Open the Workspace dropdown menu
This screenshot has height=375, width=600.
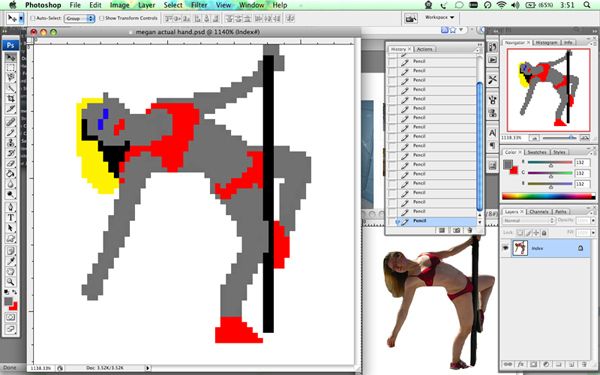439,18
